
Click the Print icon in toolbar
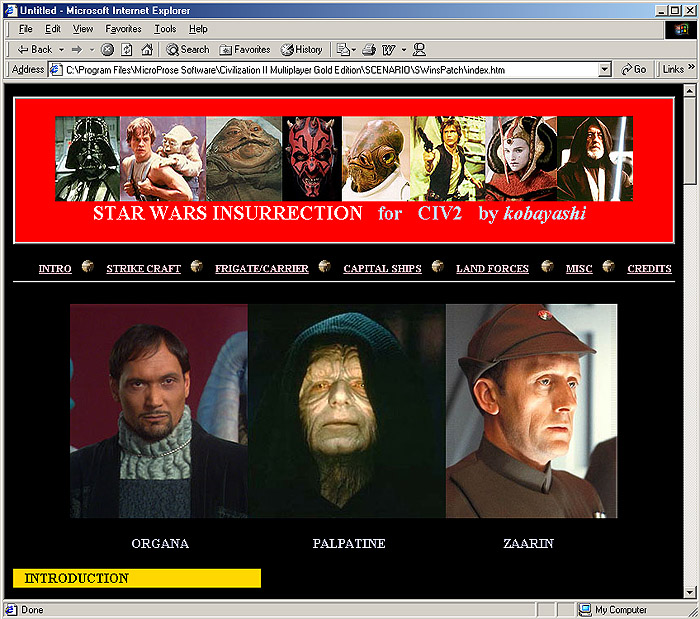pyautogui.click(x=369, y=49)
